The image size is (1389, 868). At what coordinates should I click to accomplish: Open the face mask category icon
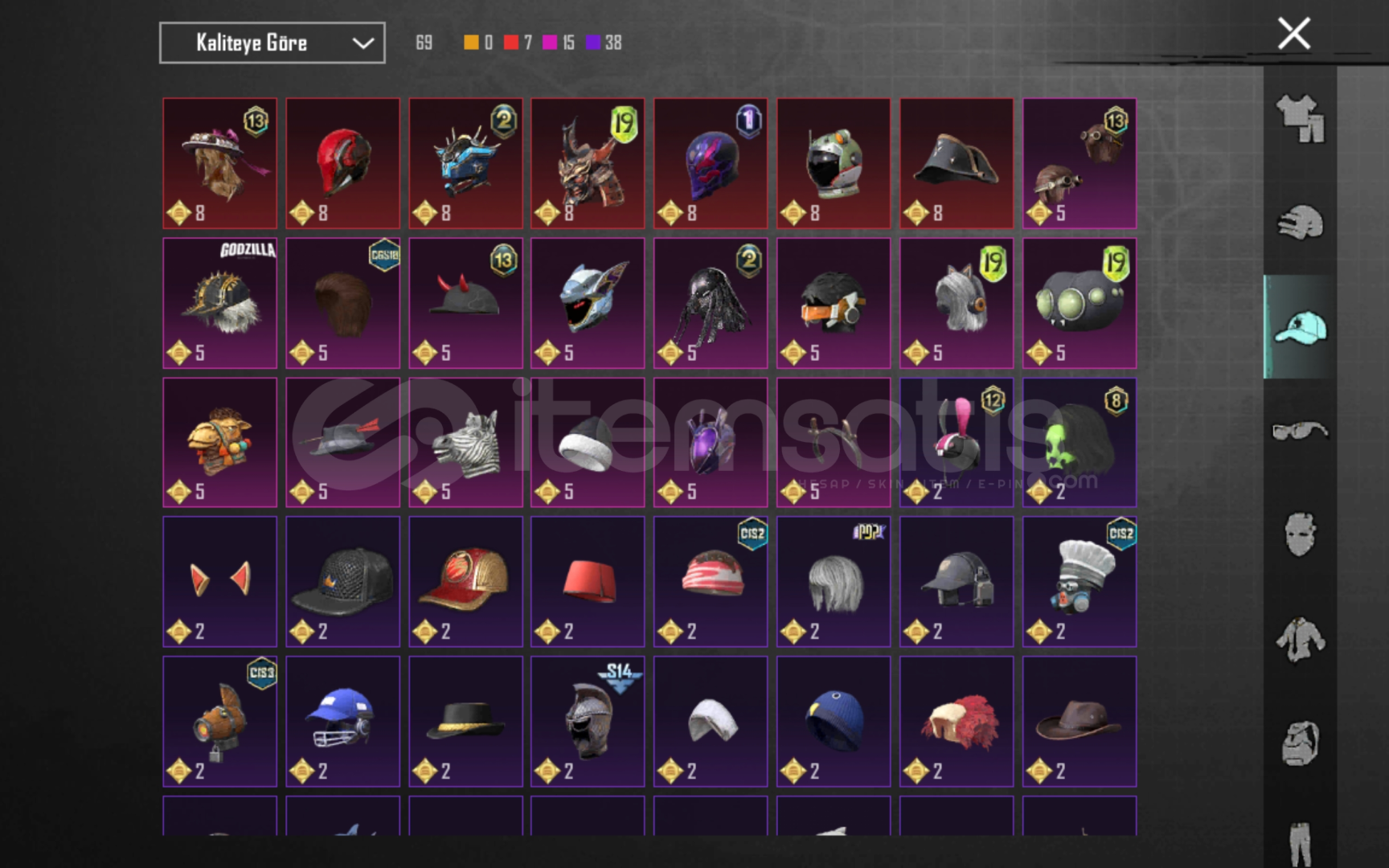pos(1300,535)
